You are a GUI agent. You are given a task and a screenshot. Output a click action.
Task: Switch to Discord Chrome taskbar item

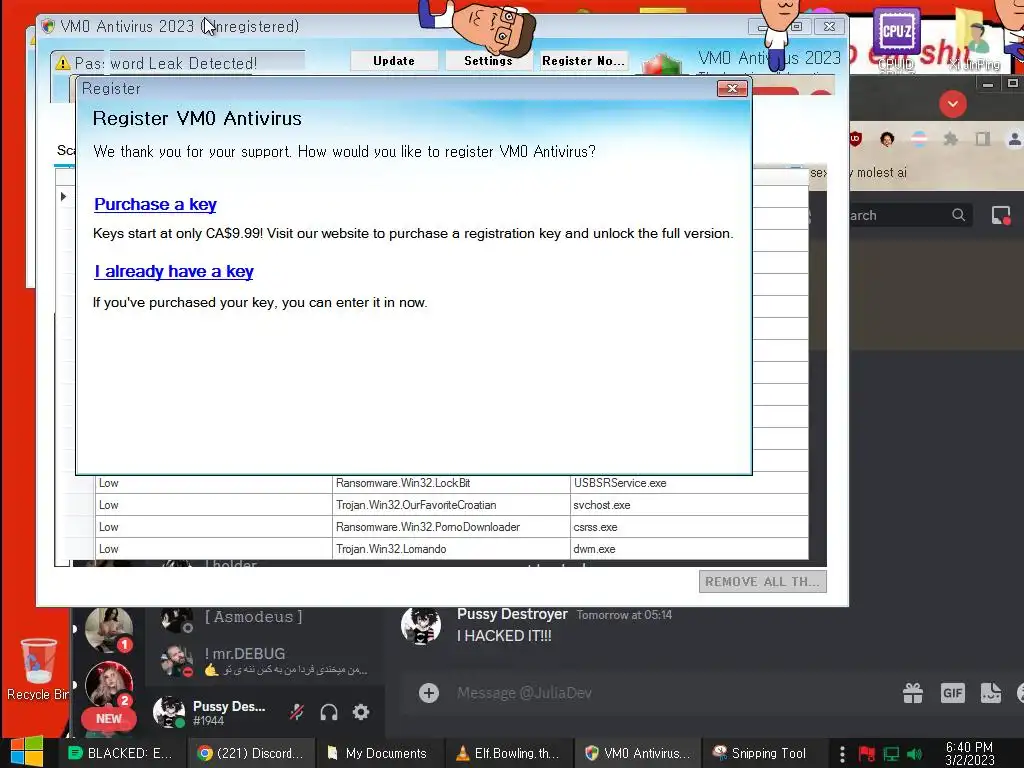251,753
